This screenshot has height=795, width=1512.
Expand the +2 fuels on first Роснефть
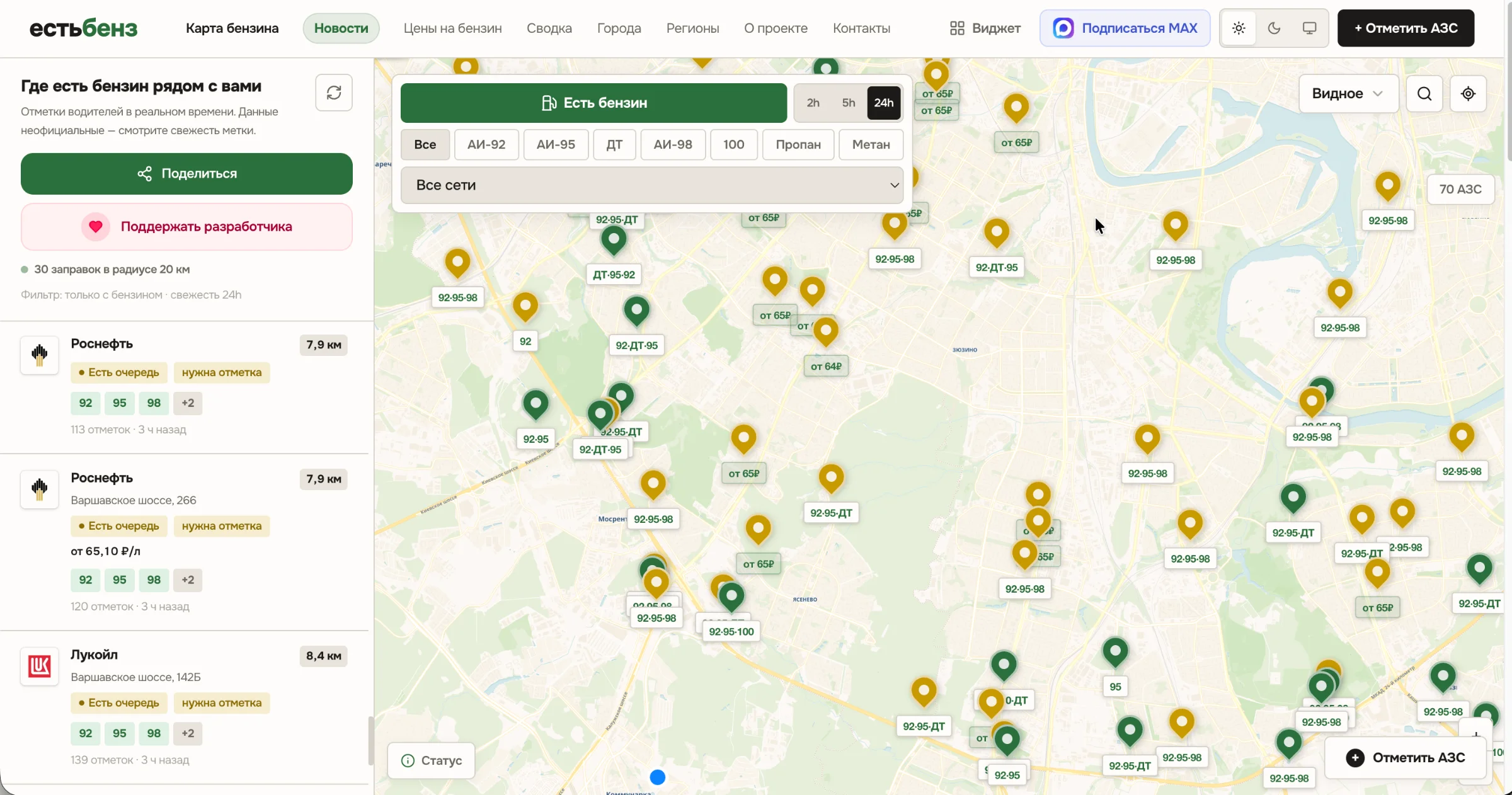tap(188, 403)
